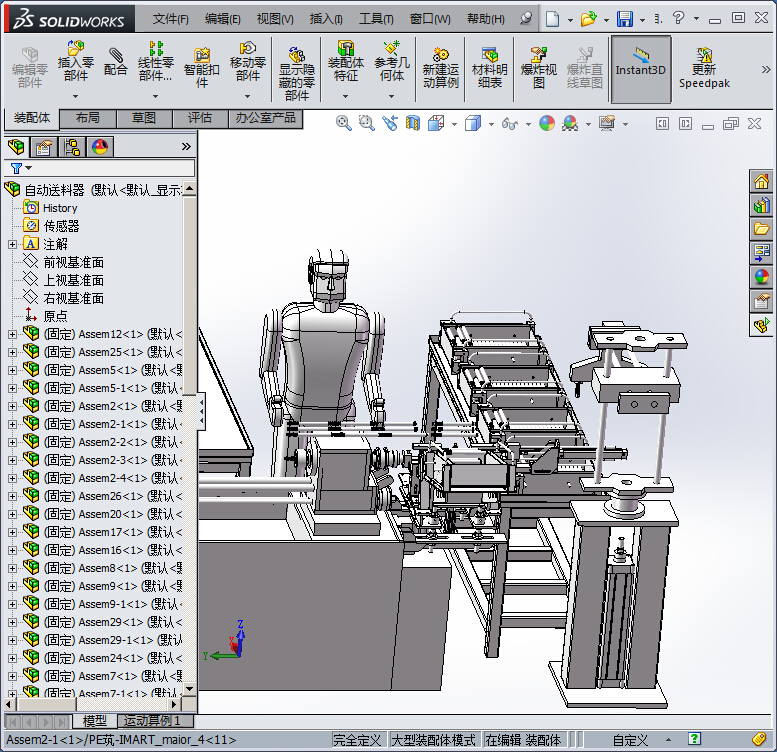Image resolution: width=777 pixels, height=752 pixels.
Task: Open the DisplayManager tab icon
Action: click(x=100, y=147)
